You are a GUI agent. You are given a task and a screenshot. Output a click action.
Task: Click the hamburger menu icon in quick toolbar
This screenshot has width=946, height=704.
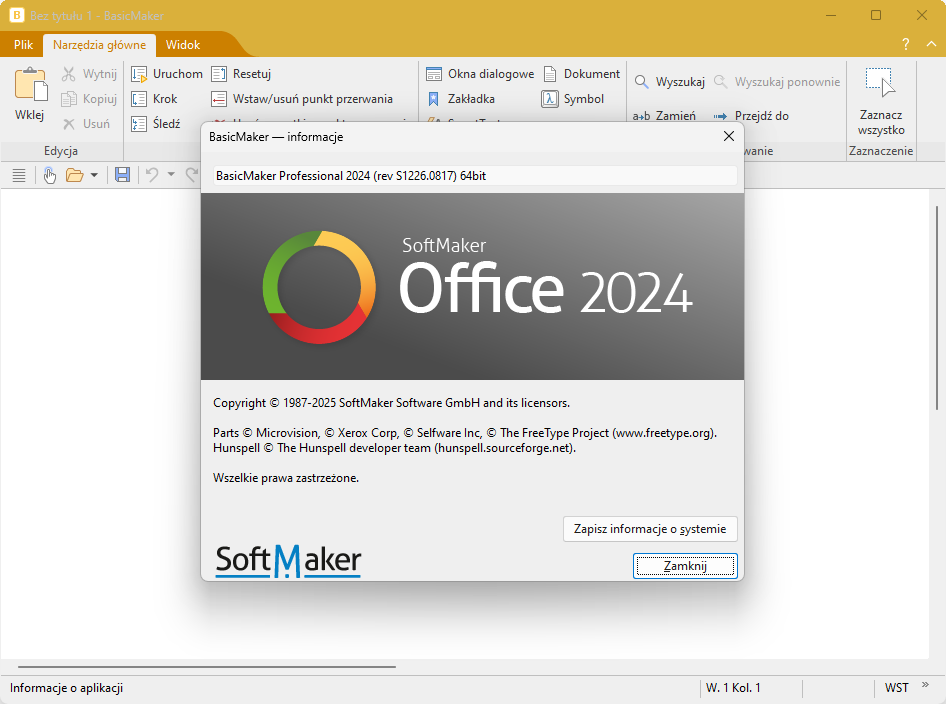[x=19, y=176]
